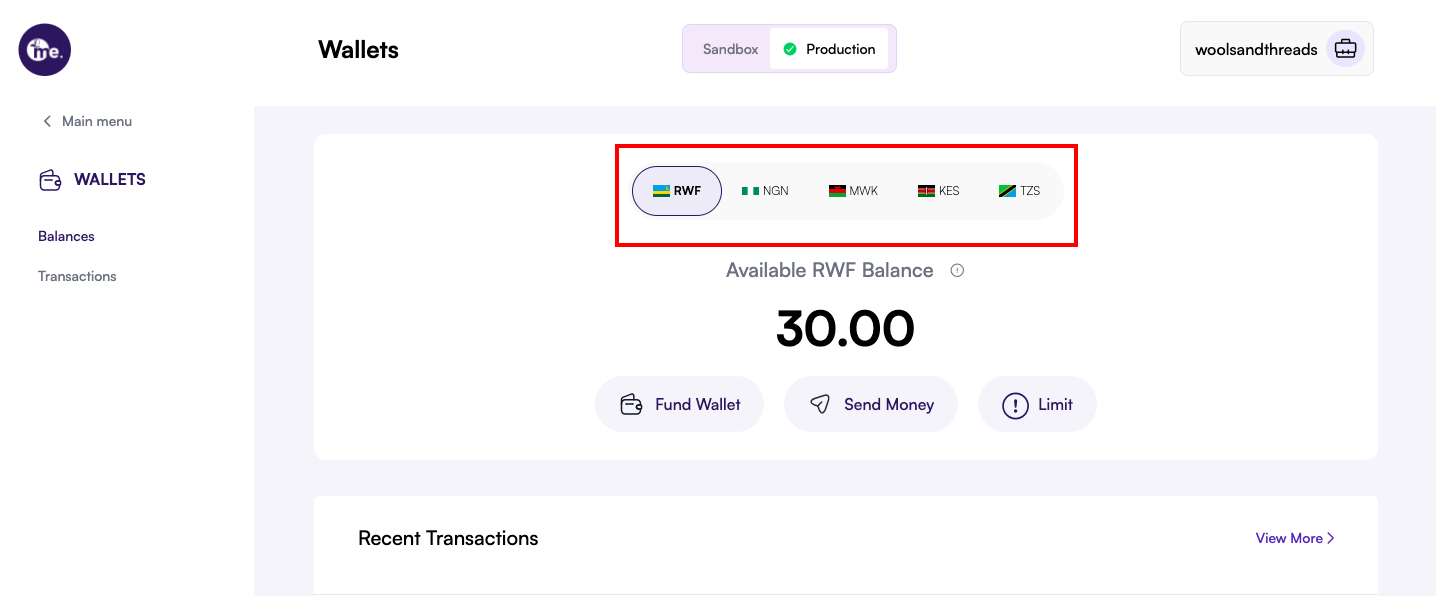The width and height of the screenshot is (1436, 596).
Task: Click the Fund Wallet button
Action: [x=679, y=404]
